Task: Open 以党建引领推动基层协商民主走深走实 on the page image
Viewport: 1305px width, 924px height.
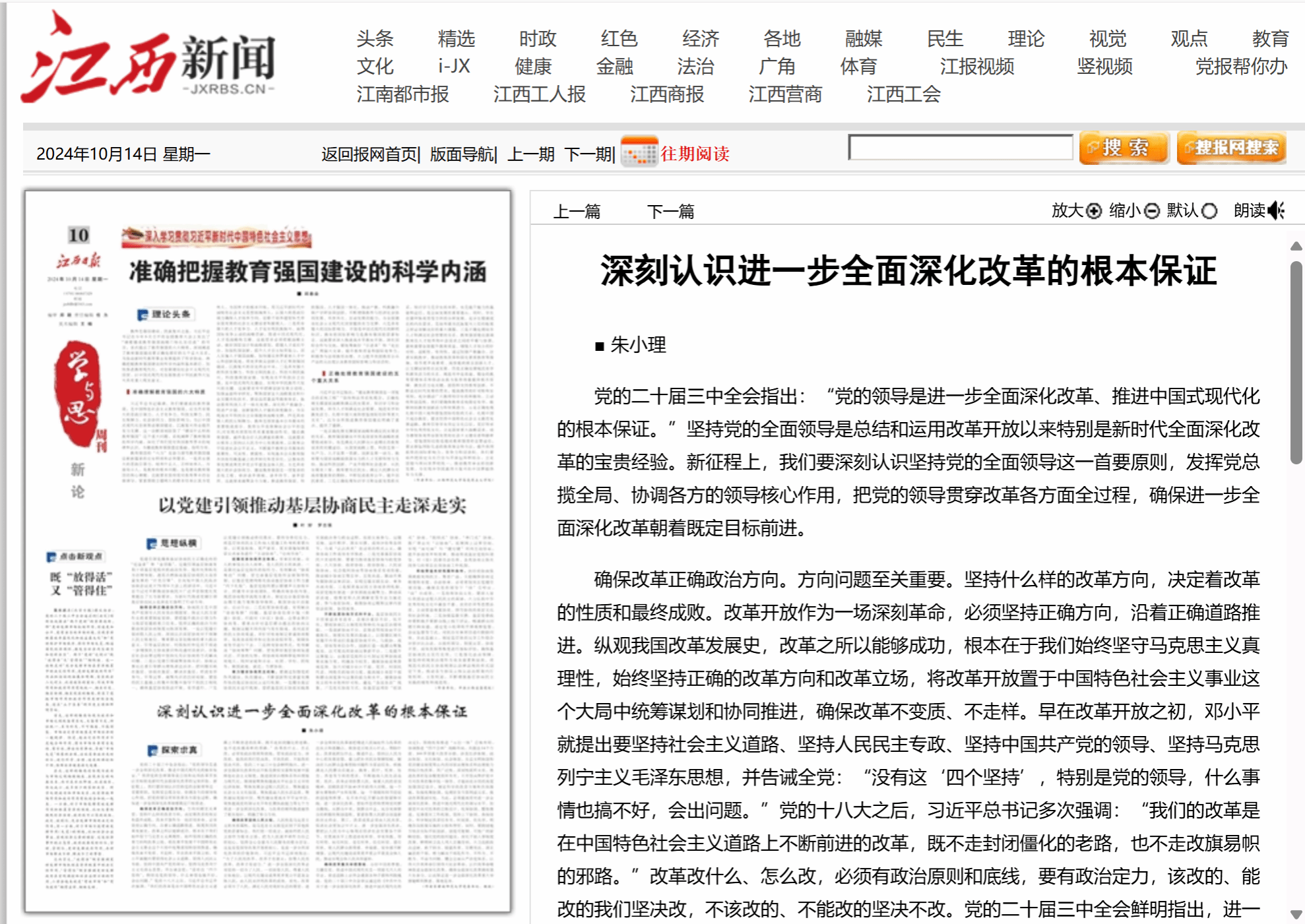Action: (312, 505)
